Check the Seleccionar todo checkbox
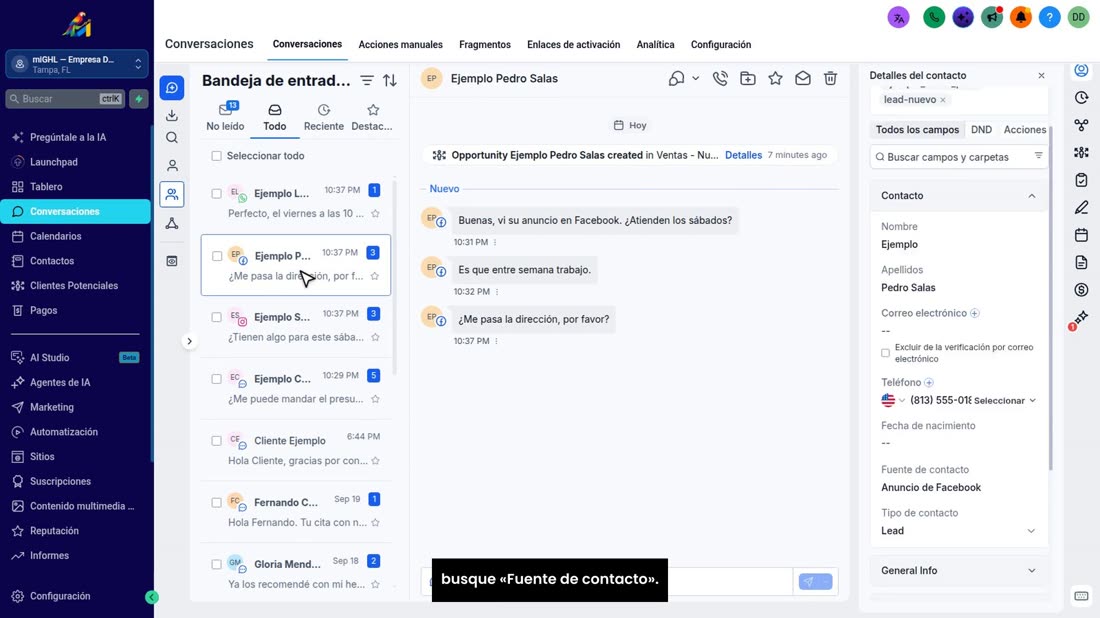Viewport: 1100px width, 618px height. coord(217,156)
